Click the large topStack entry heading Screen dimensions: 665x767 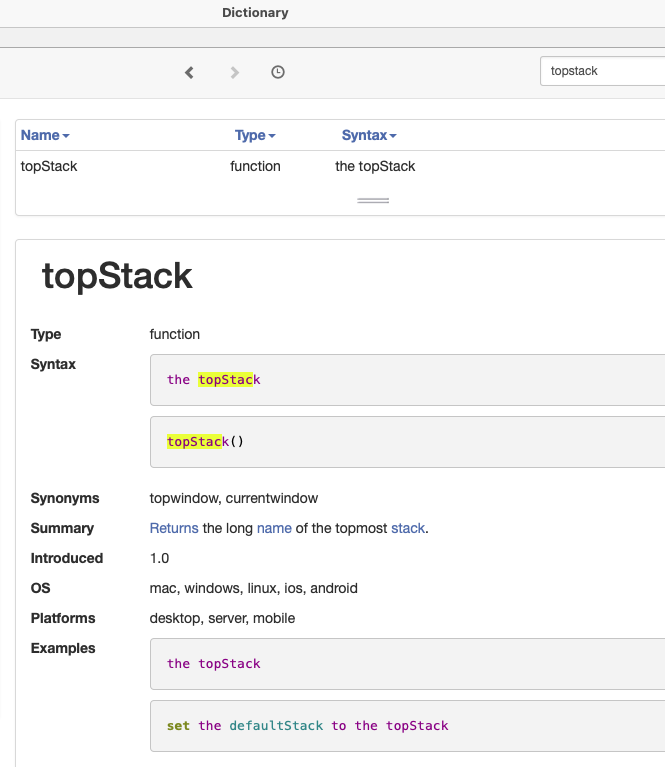117,276
